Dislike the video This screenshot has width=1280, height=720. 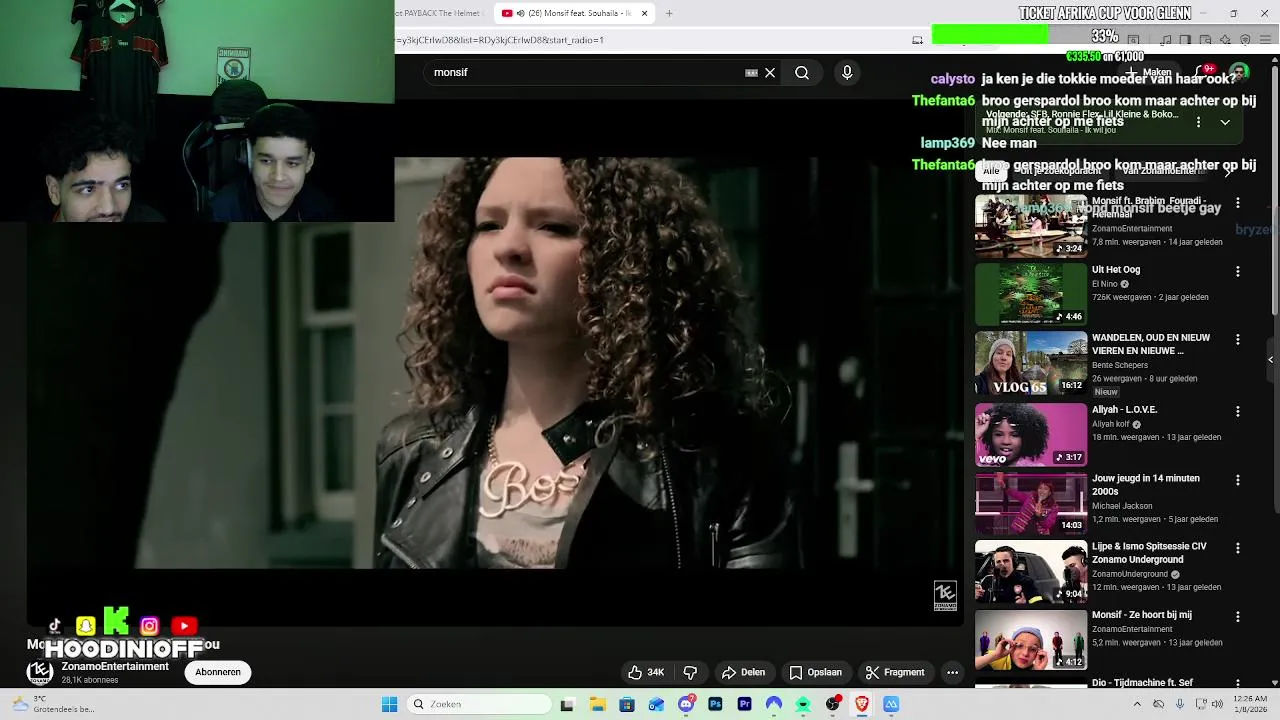pyautogui.click(x=690, y=672)
